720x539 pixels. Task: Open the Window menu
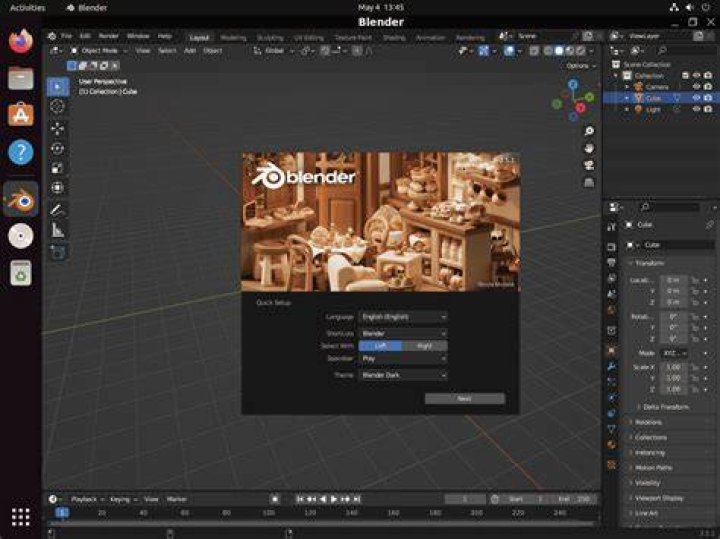click(138, 36)
